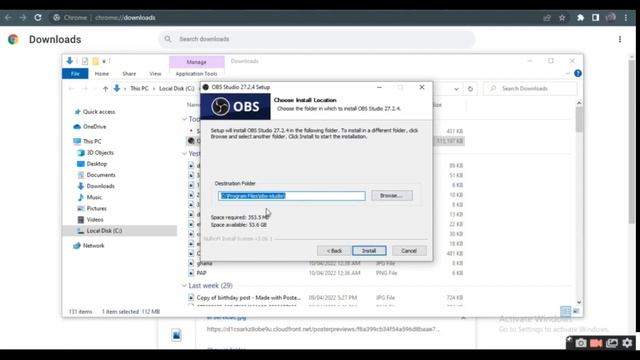Reload the Chrome downloads page
The height and width of the screenshot is (360, 640).
pos(38,18)
